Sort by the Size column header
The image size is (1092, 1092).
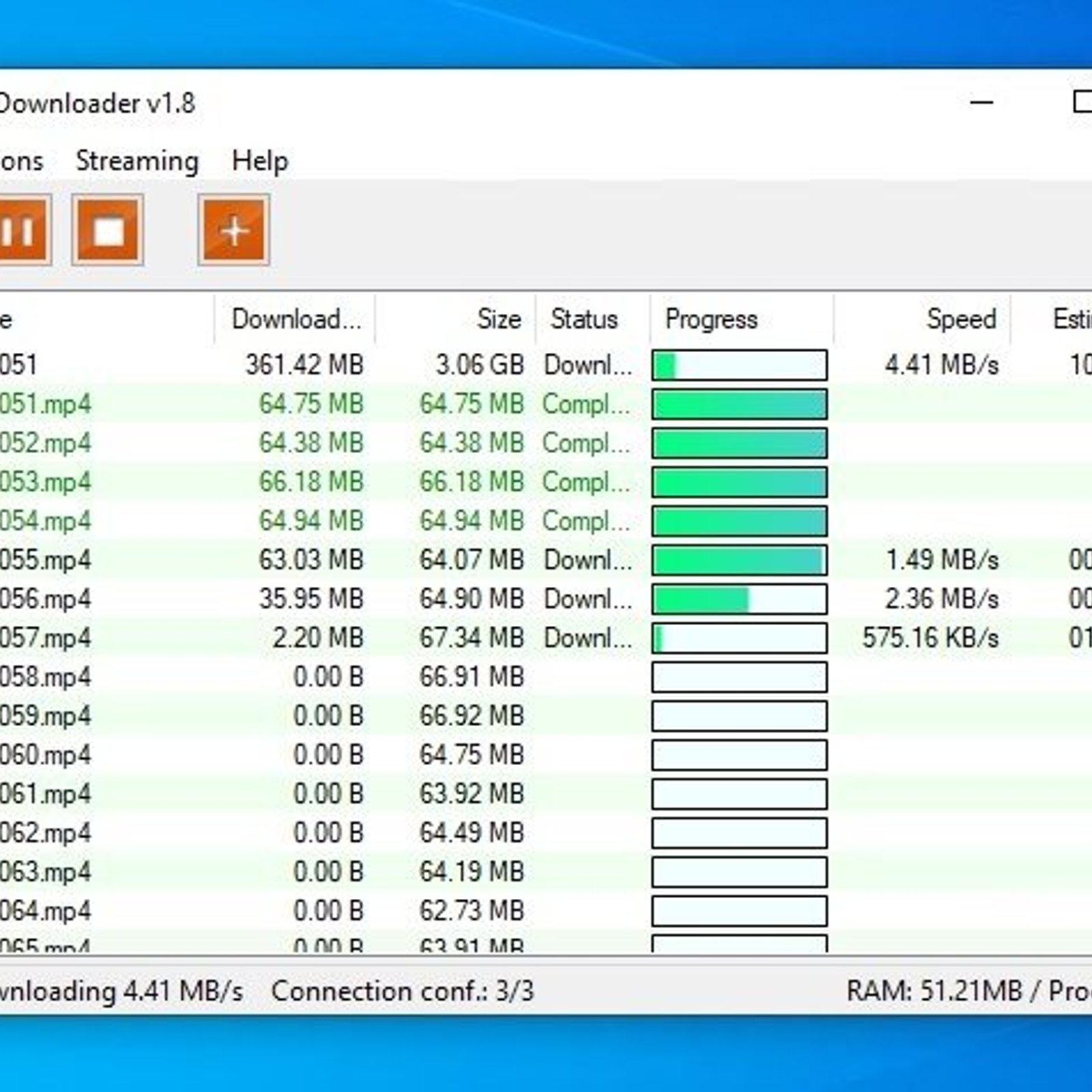[498, 319]
